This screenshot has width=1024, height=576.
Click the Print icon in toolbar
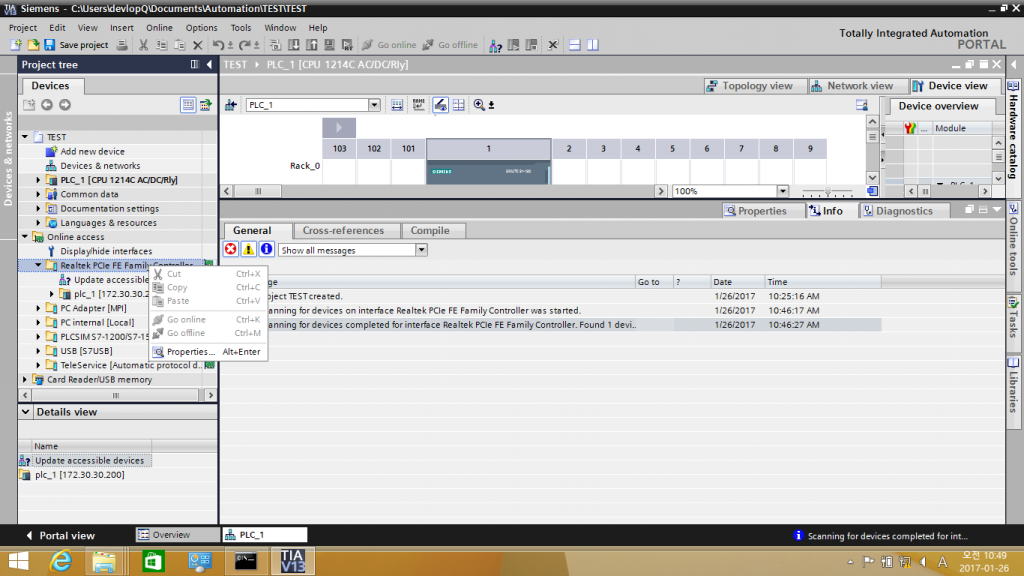coord(122,45)
